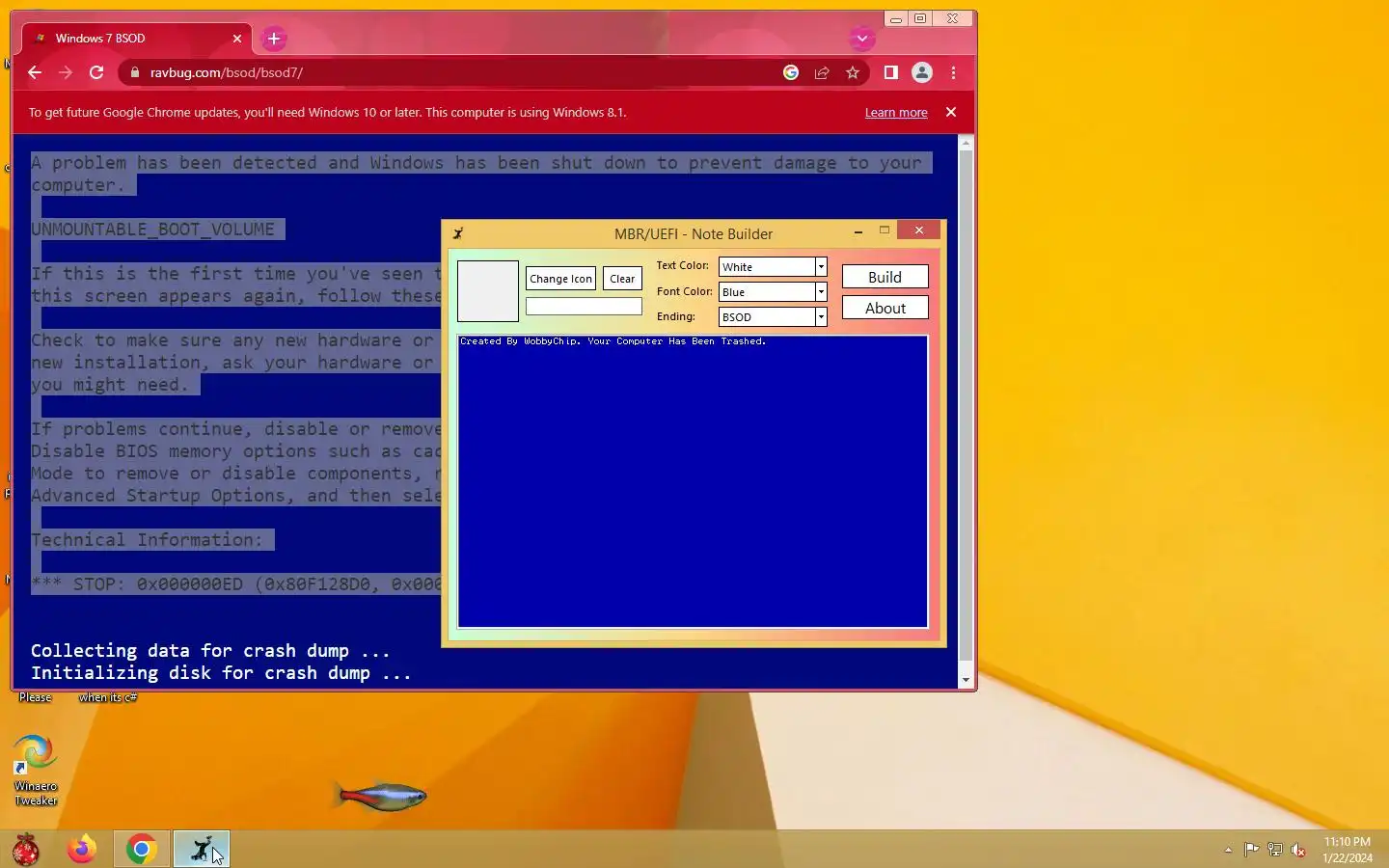Open the muted volume tray icon
The width and height of the screenshot is (1389, 868).
coord(1298,850)
